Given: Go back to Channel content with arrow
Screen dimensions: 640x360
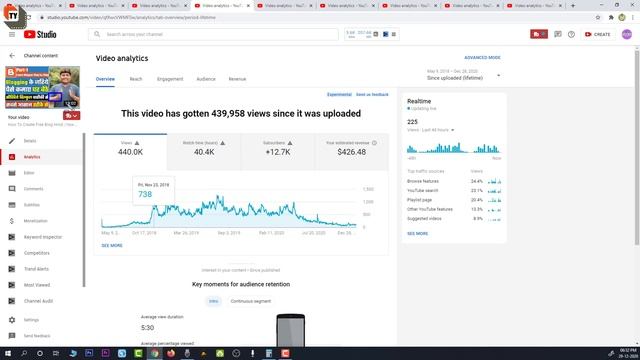Looking at the screenshot, I should click(x=12, y=56).
